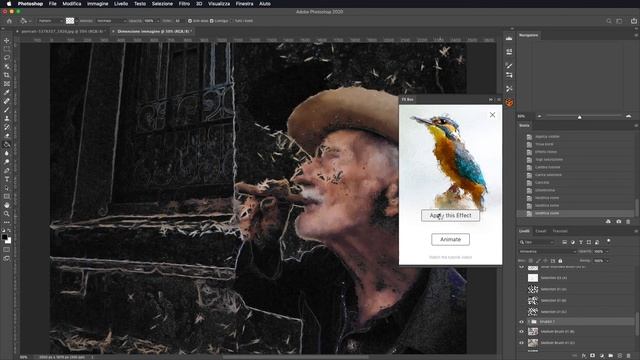
Task: Toggle the layer filter on/off switch
Action: (x=609, y=241)
